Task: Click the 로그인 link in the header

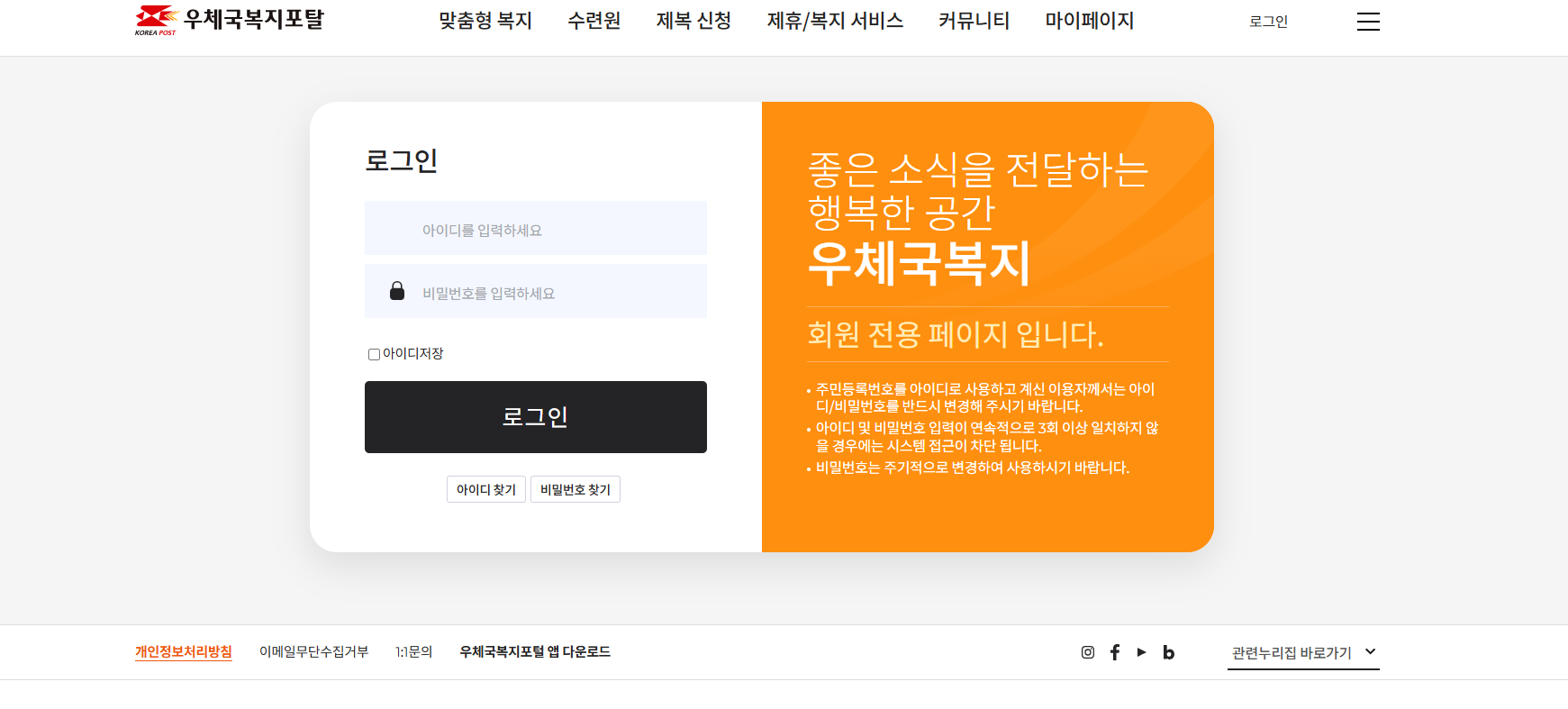Action: point(1268,22)
